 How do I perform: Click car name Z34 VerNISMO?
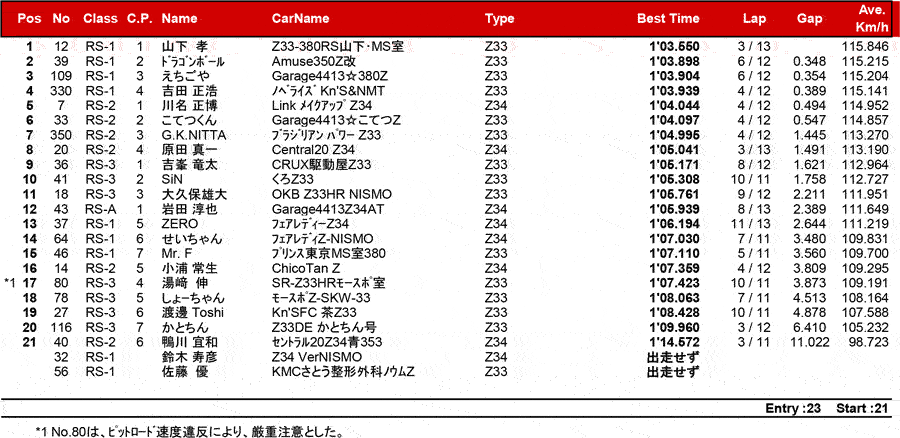click(x=315, y=357)
